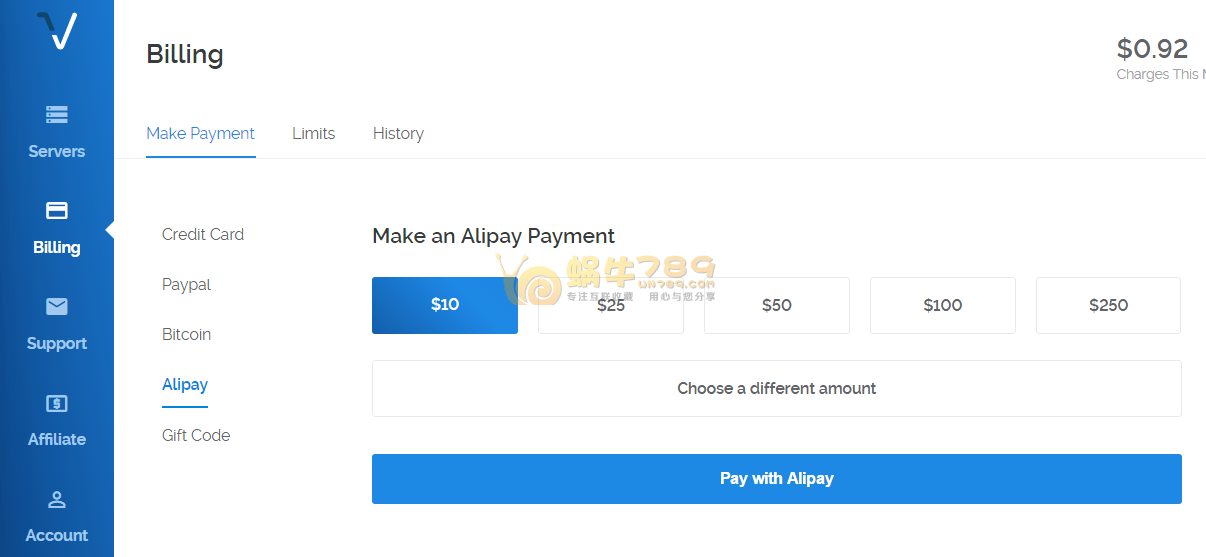The height and width of the screenshot is (557, 1206).
Task: Open the Limits tab
Action: coord(313,133)
